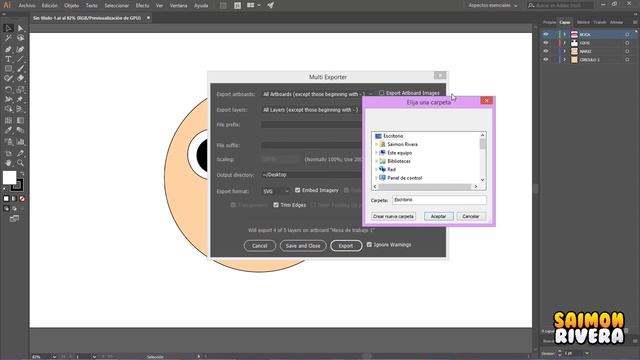Viewport: 640px width, 360px height.
Task: Set paint to None (red slash)
Action: click(22, 199)
